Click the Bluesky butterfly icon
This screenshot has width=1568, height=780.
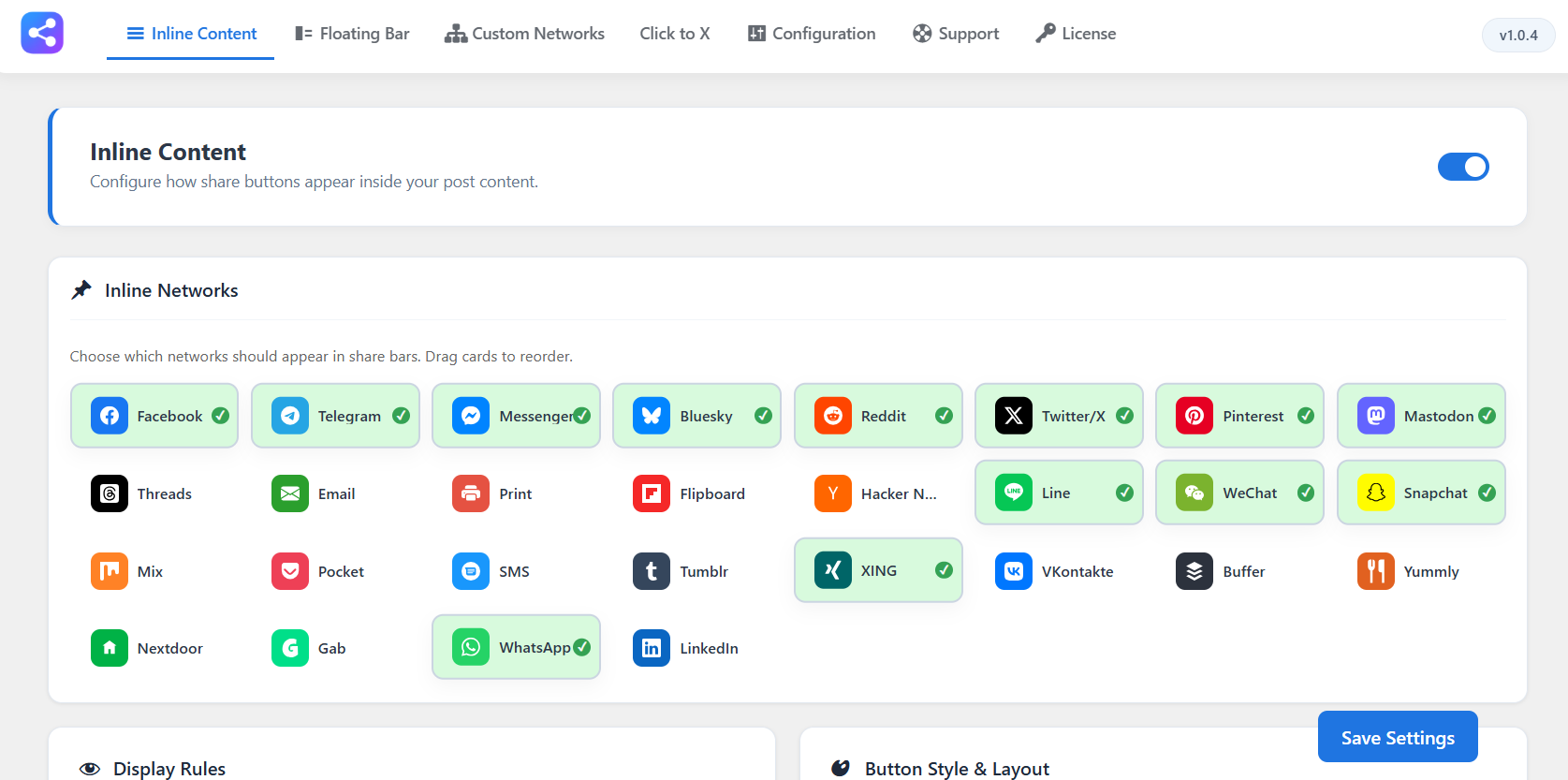point(652,416)
